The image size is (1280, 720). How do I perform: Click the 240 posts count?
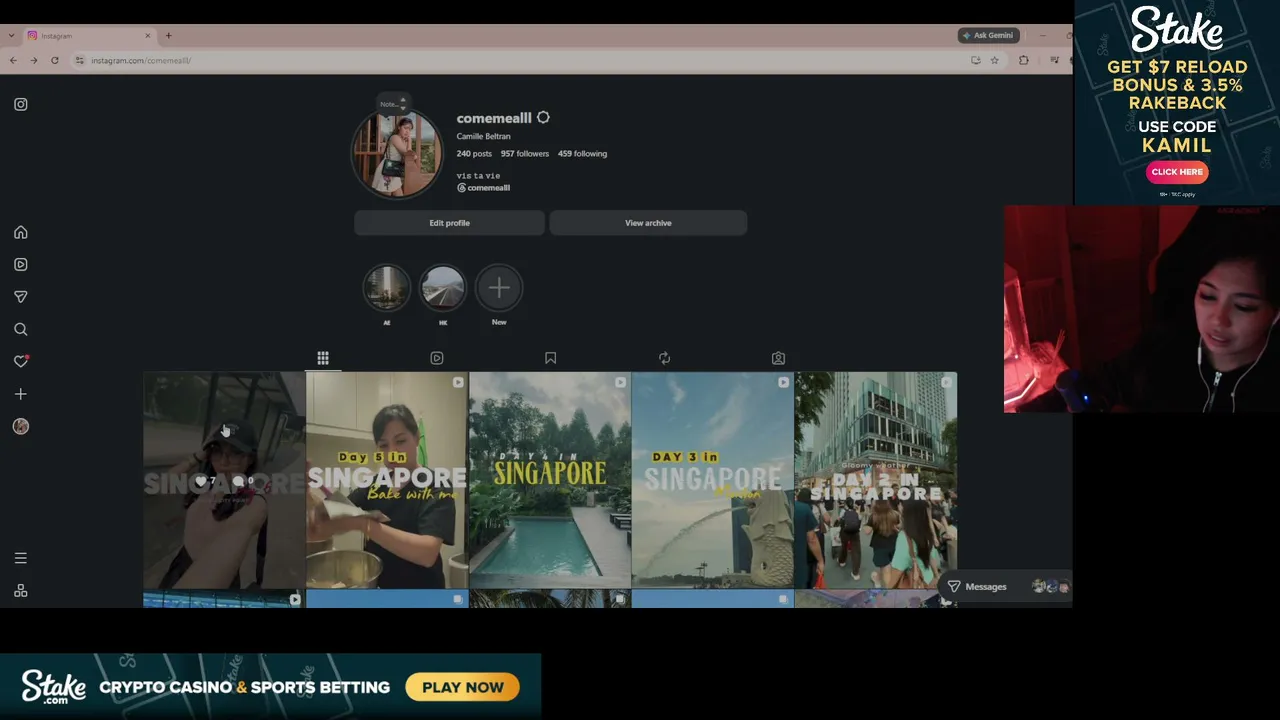[474, 154]
